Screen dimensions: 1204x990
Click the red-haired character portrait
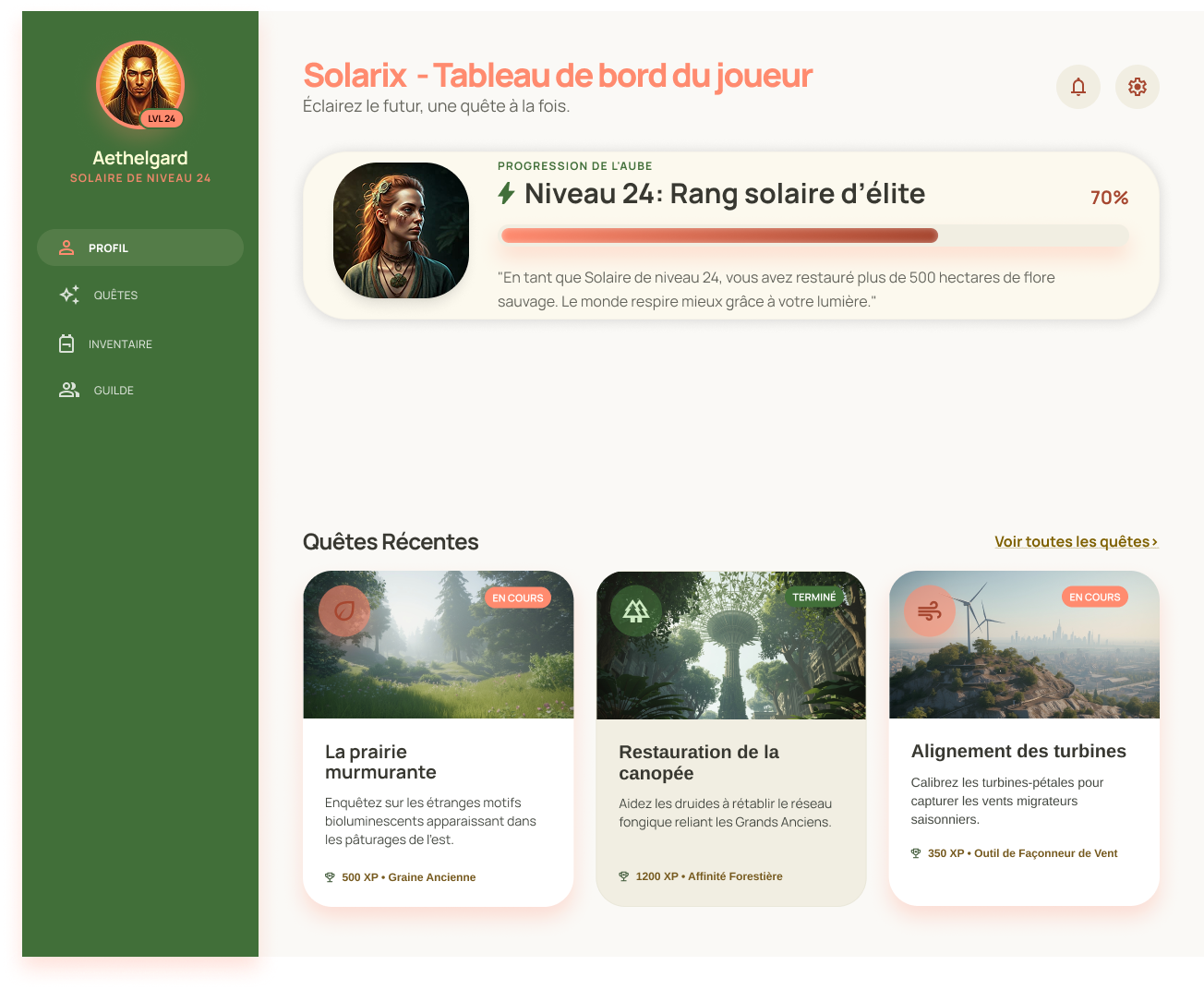pyautogui.click(x=401, y=231)
